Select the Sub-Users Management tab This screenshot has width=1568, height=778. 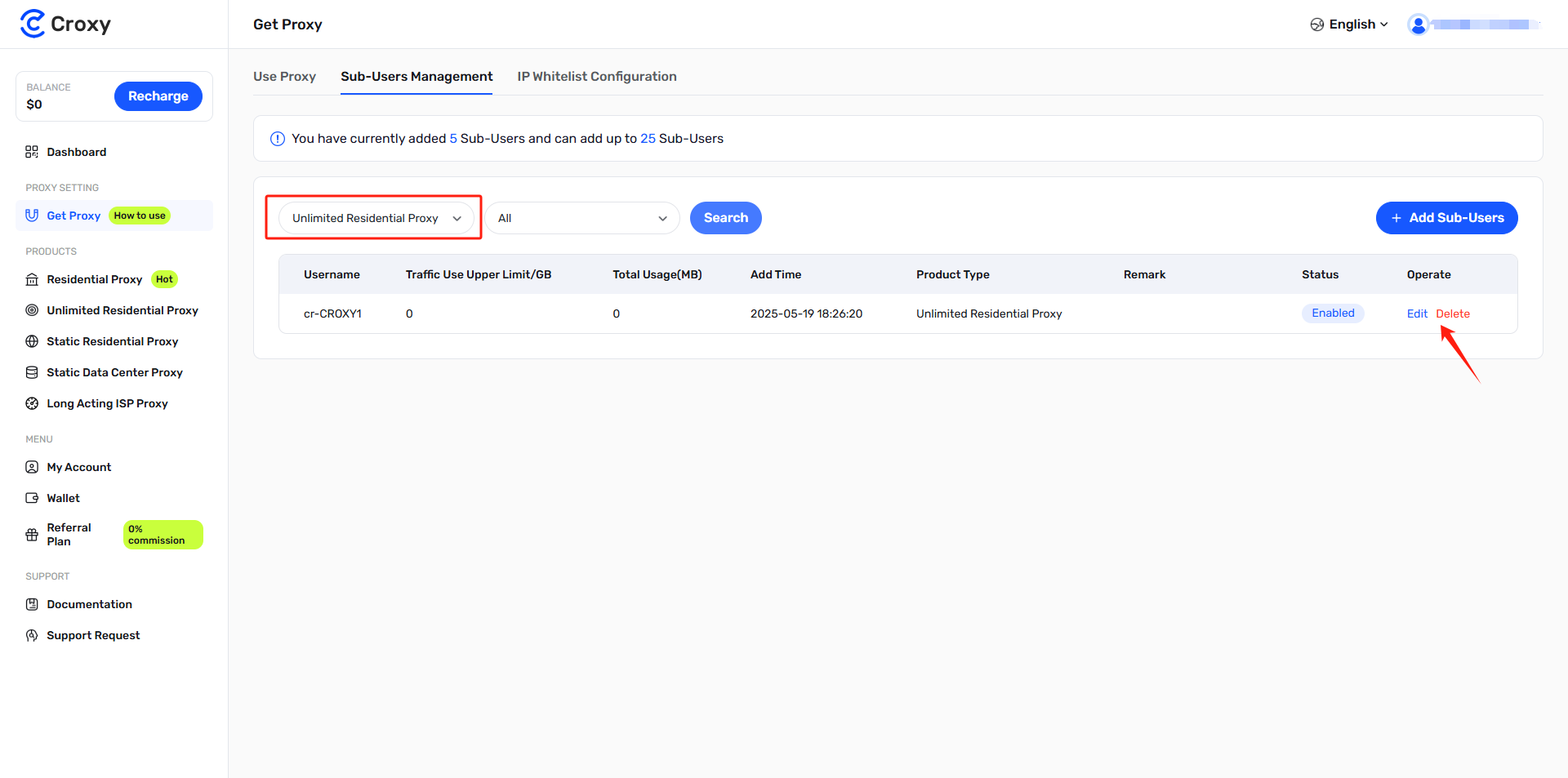(416, 76)
